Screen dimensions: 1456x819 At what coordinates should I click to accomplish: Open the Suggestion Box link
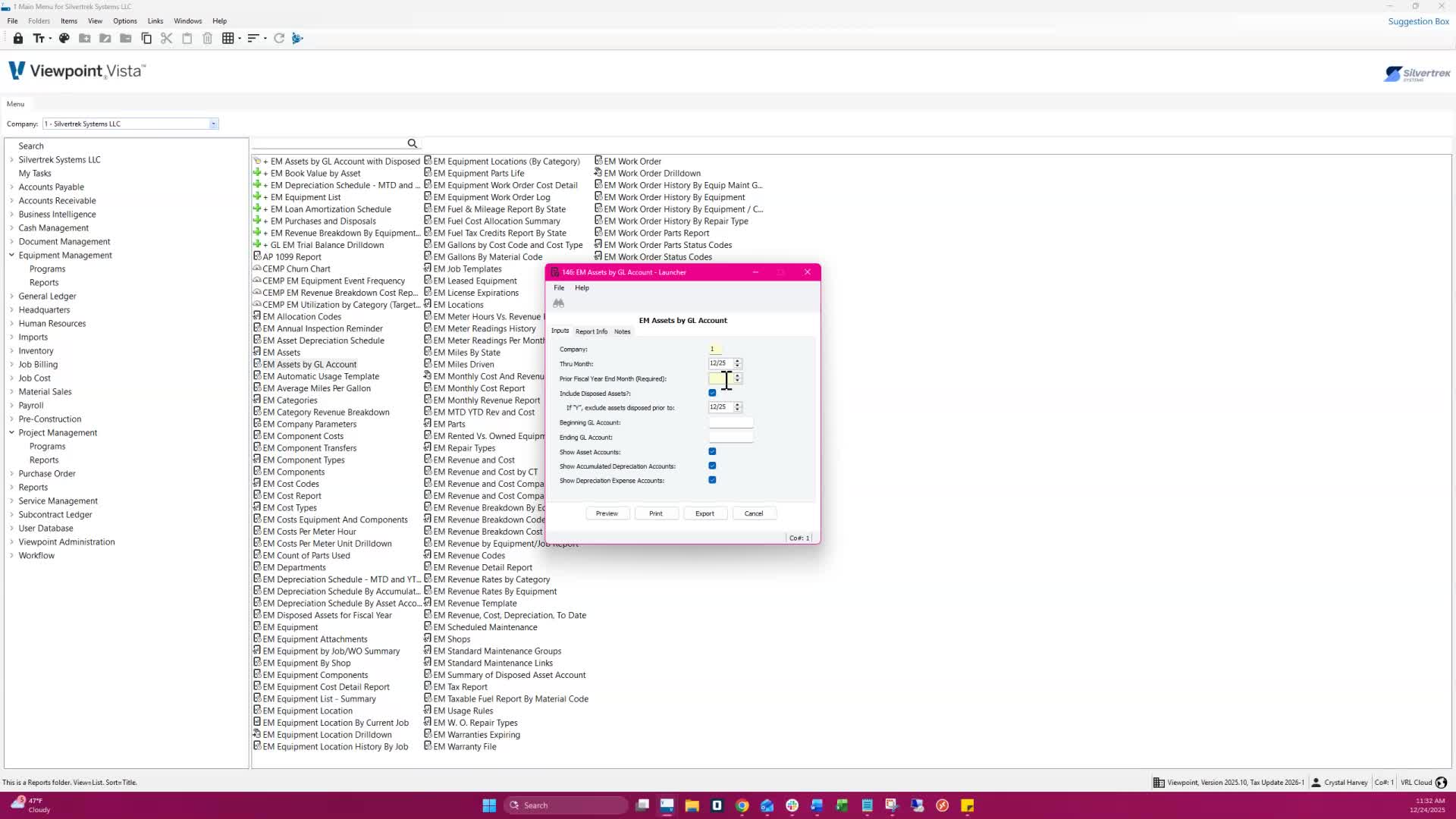[1418, 21]
